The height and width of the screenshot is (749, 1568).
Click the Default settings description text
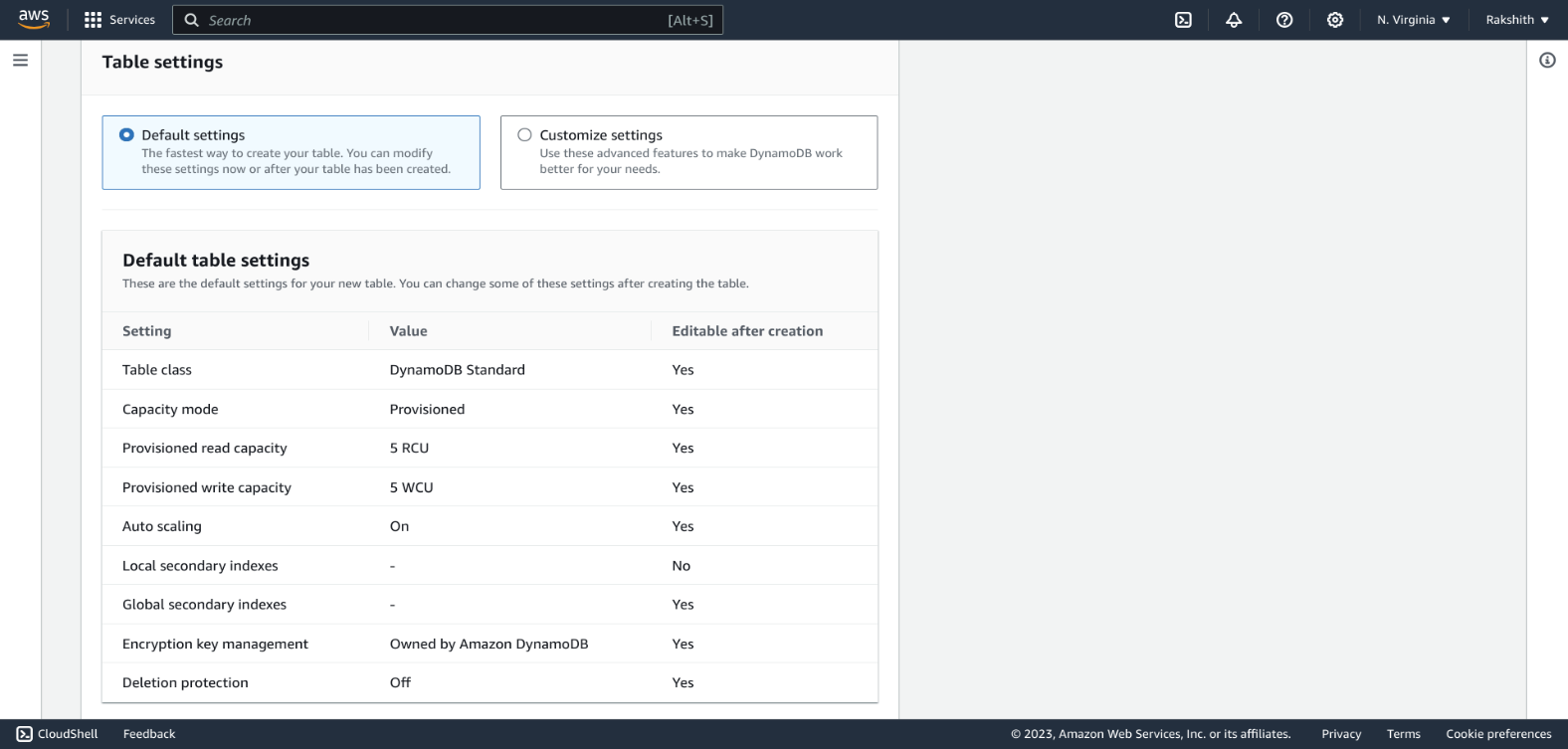295,161
